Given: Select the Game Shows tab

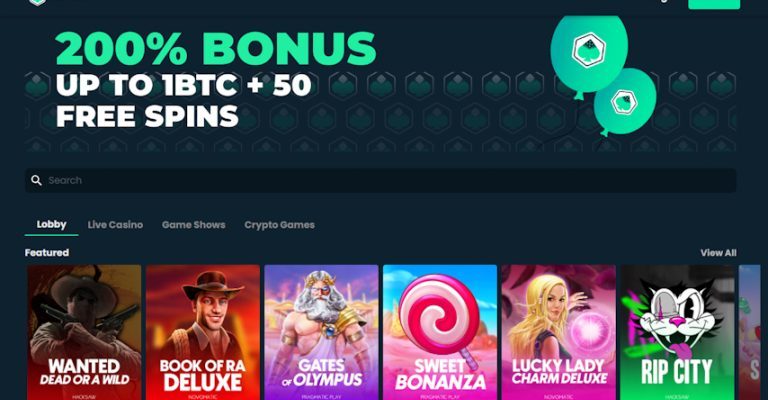Looking at the screenshot, I should pyautogui.click(x=193, y=225).
